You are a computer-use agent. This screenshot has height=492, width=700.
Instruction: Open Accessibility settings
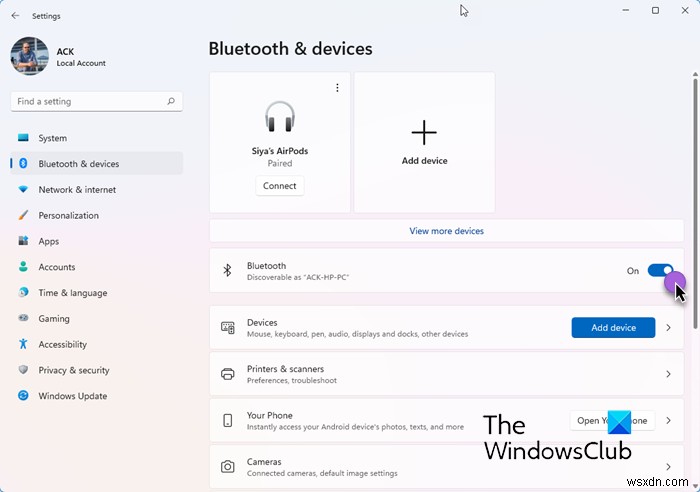click(96, 344)
